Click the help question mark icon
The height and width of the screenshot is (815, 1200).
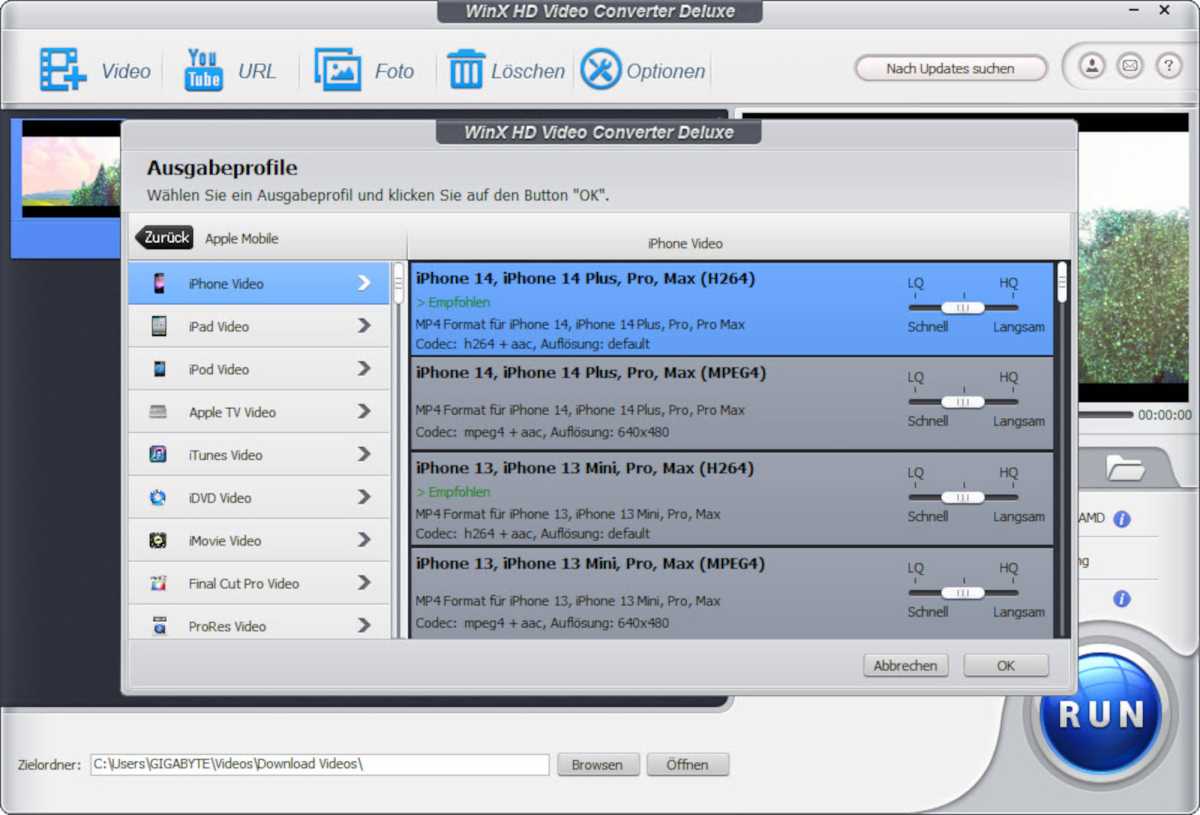(1168, 67)
